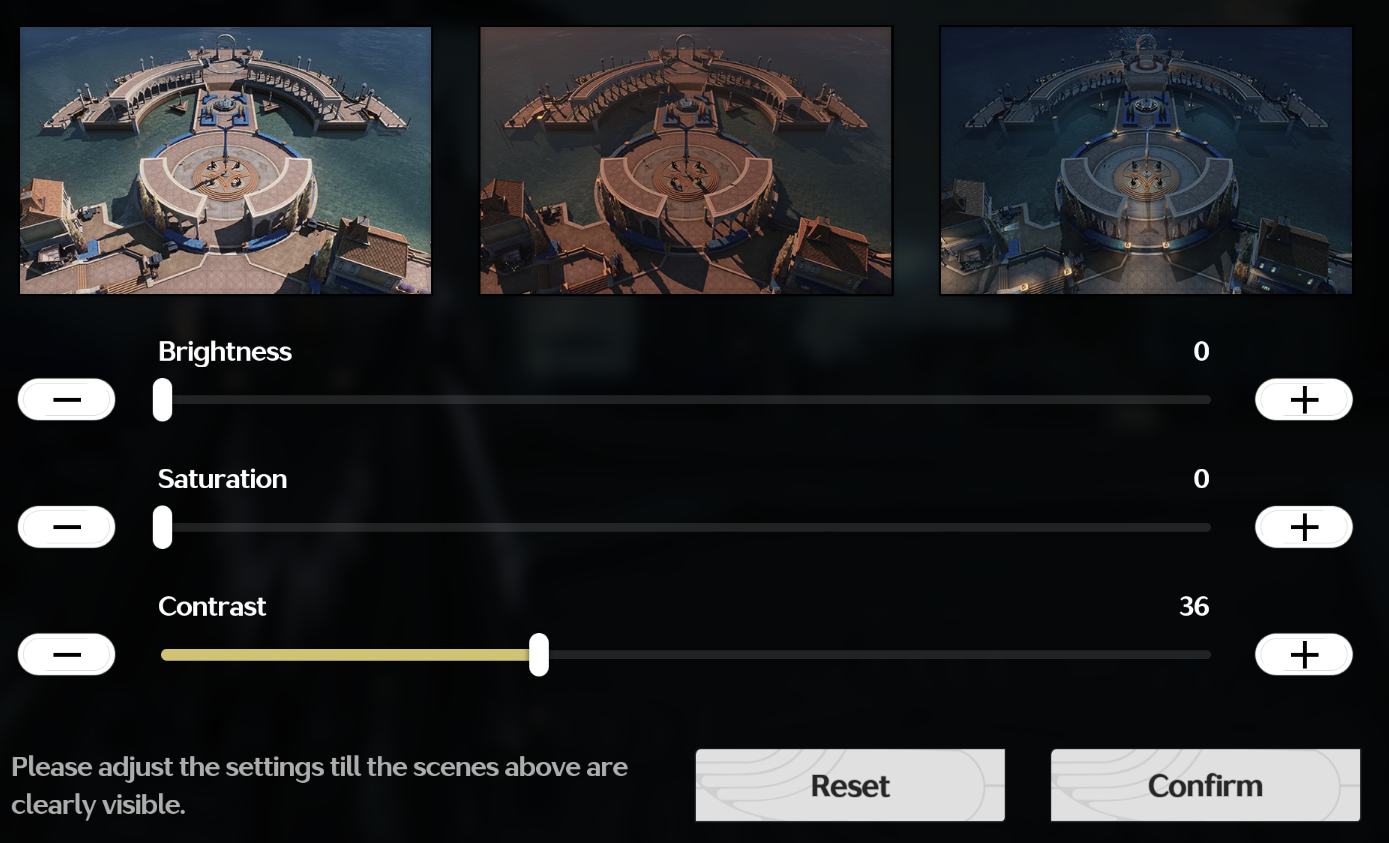
Task: Select the night scene preview thumbnail
Action: click(x=1146, y=160)
